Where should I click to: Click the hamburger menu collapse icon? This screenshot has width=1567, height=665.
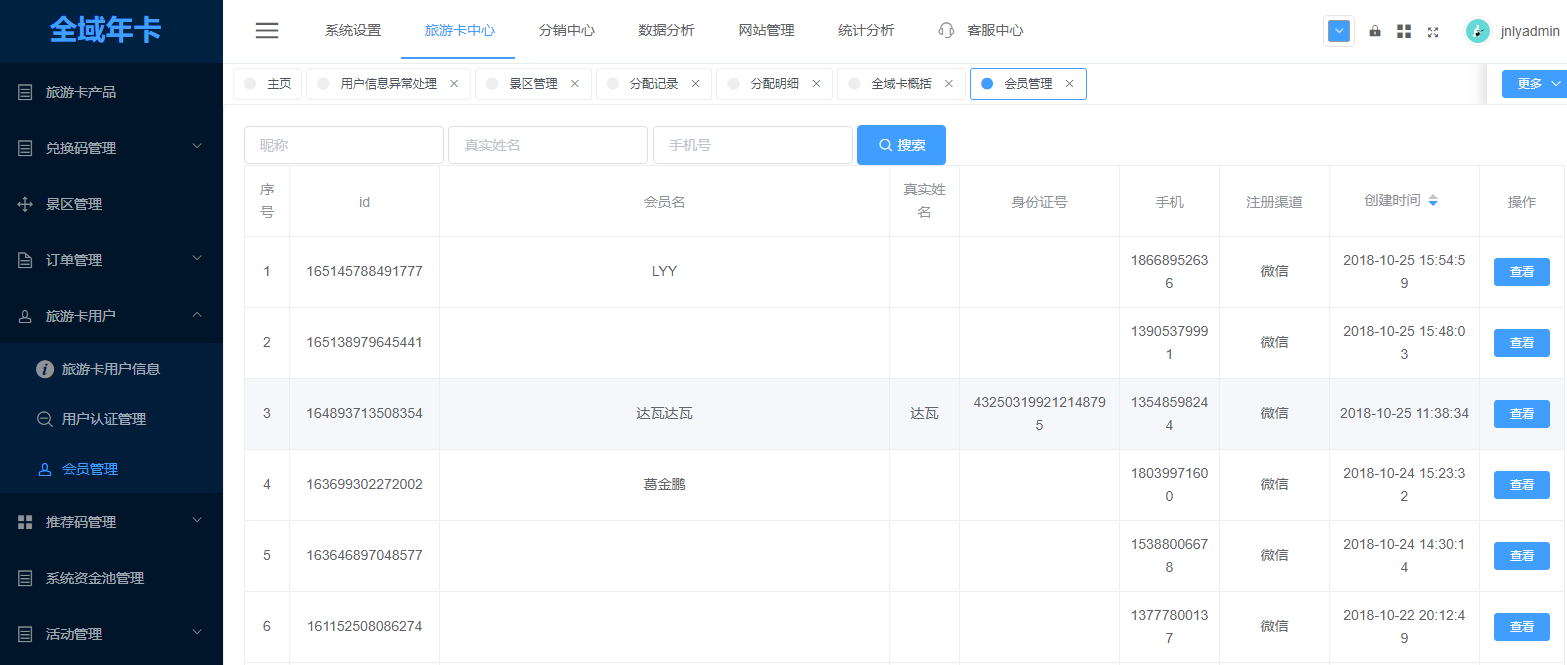[267, 31]
